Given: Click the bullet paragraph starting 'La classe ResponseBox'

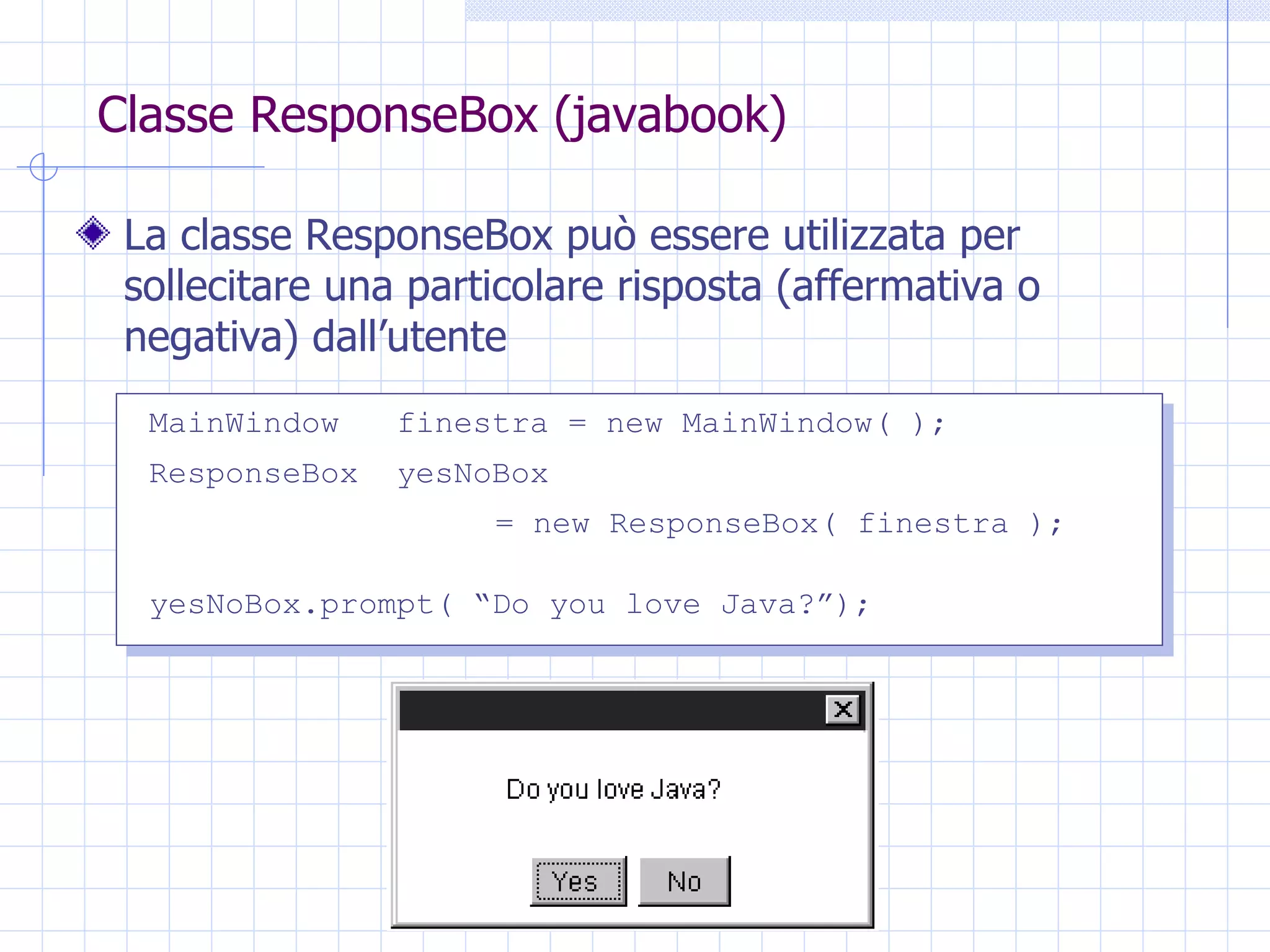Looking at the screenshot, I should coord(582,286).
